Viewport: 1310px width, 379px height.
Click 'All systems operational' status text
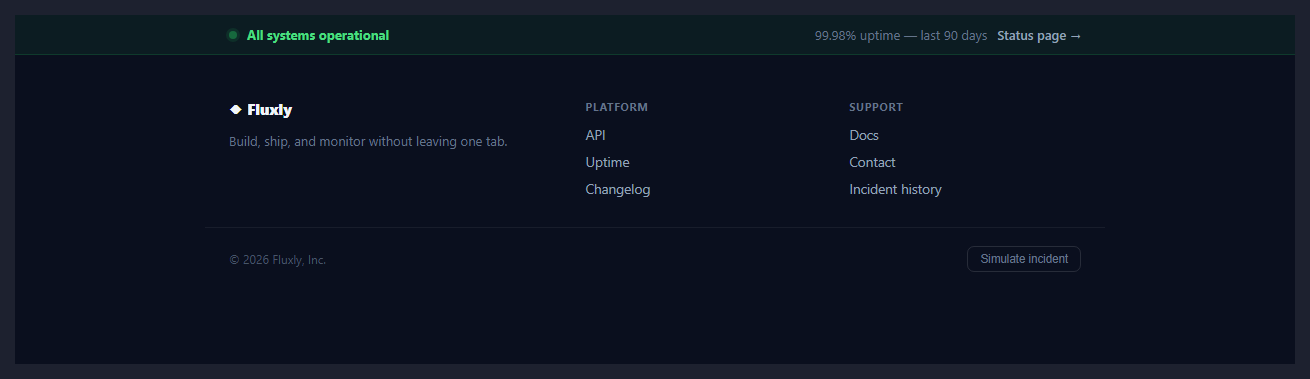pyautogui.click(x=318, y=35)
